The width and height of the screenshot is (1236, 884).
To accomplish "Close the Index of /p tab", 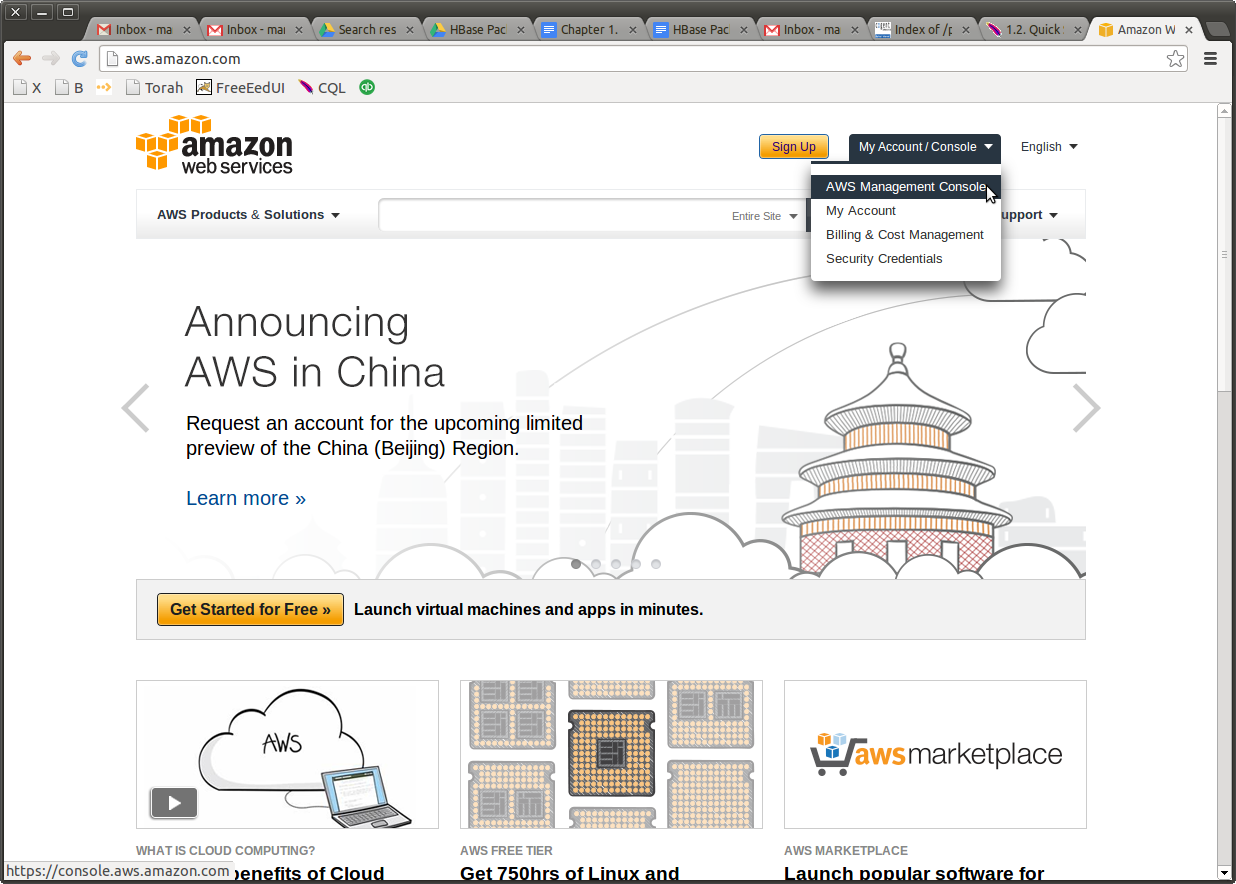I will 966,30.
